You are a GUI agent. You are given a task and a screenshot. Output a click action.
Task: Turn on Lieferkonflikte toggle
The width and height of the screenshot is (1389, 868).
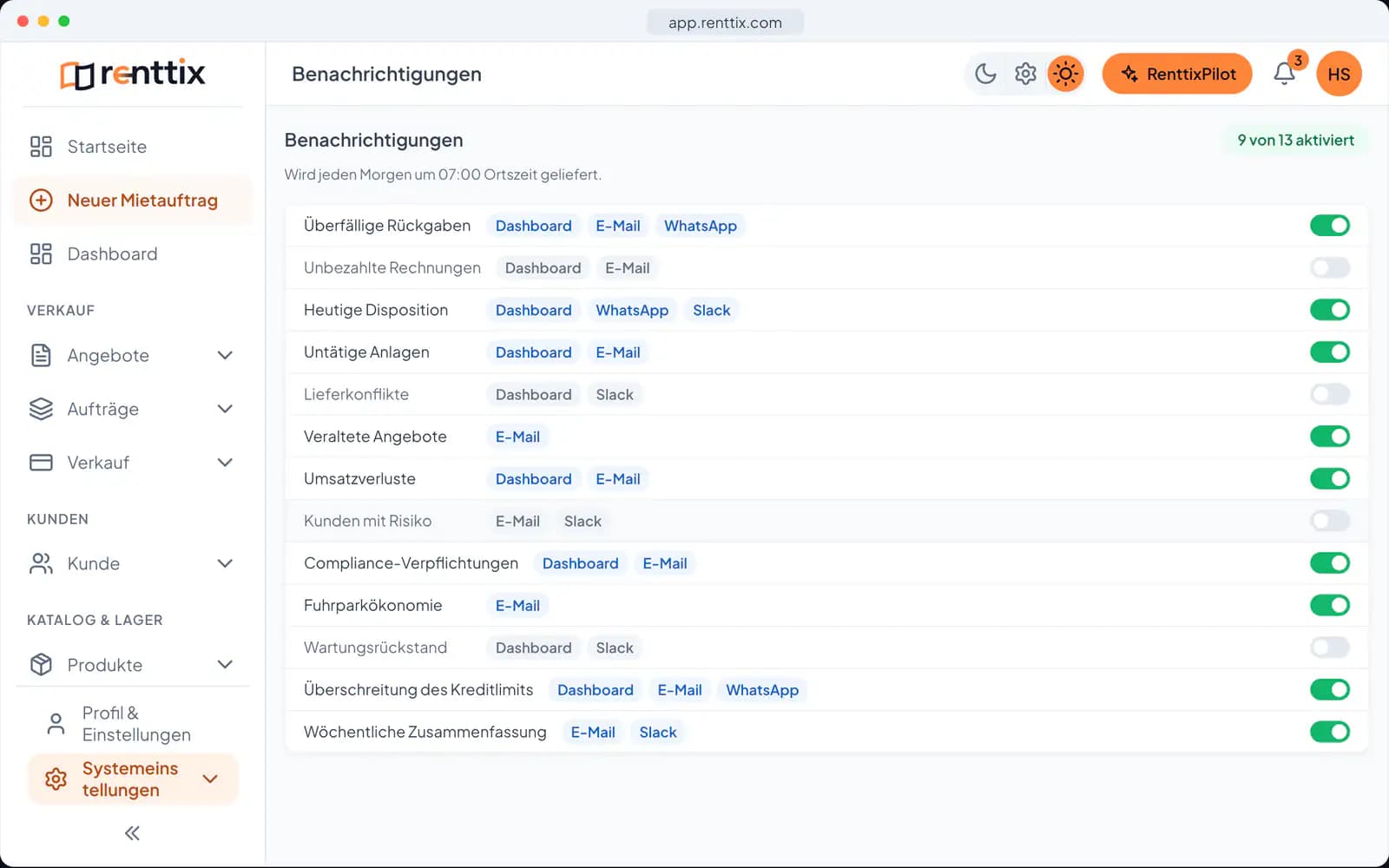[x=1330, y=394]
